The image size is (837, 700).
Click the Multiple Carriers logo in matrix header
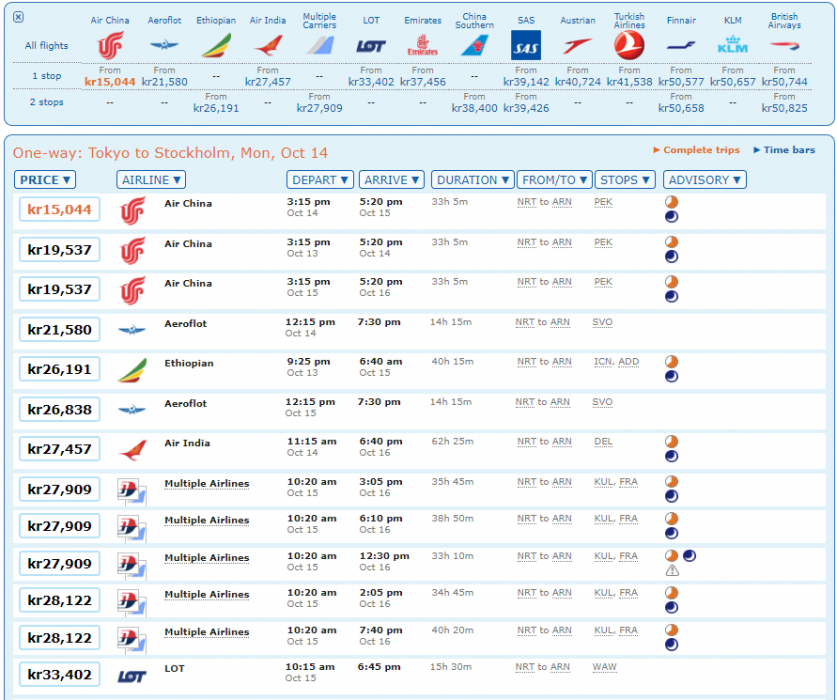pos(319,46)
